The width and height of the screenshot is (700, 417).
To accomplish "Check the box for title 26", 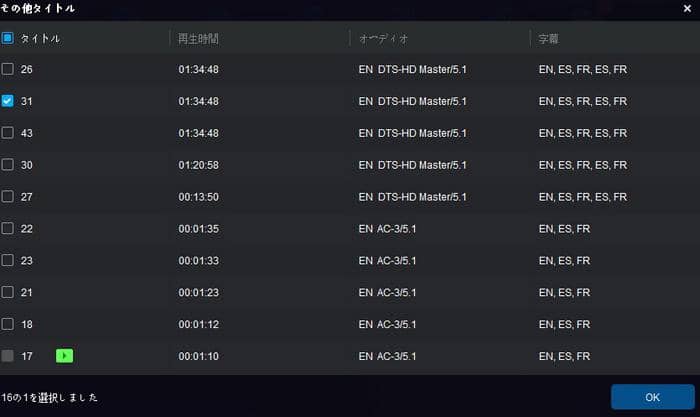I will pyautogui.click(x=8, y=69).
